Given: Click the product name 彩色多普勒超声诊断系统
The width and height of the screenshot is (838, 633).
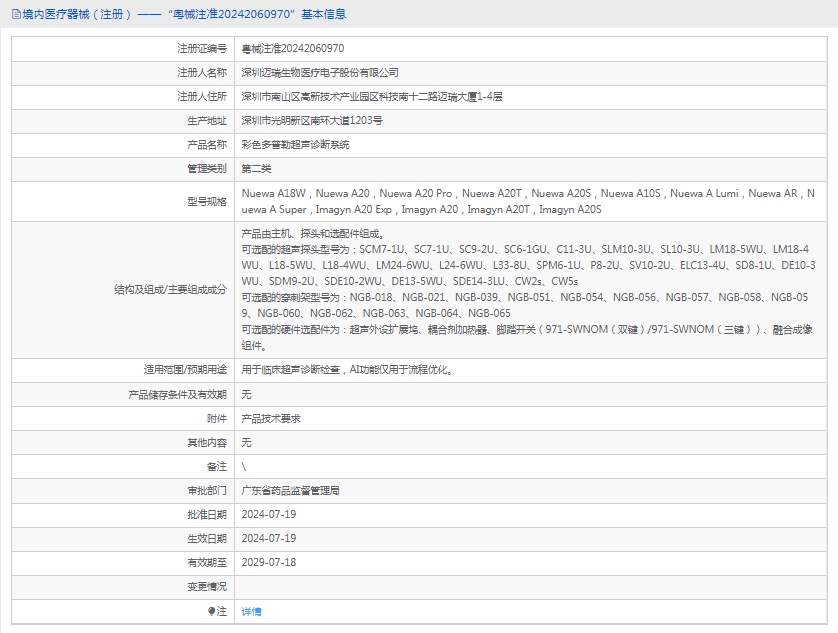Looking at the screenshot, I should [x=295, y=145].
